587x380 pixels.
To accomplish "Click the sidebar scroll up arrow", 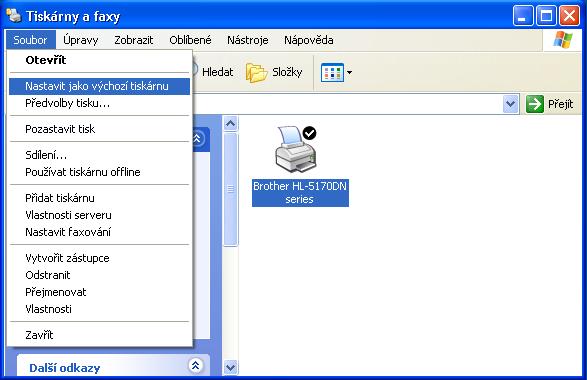I will coord(231,123).
